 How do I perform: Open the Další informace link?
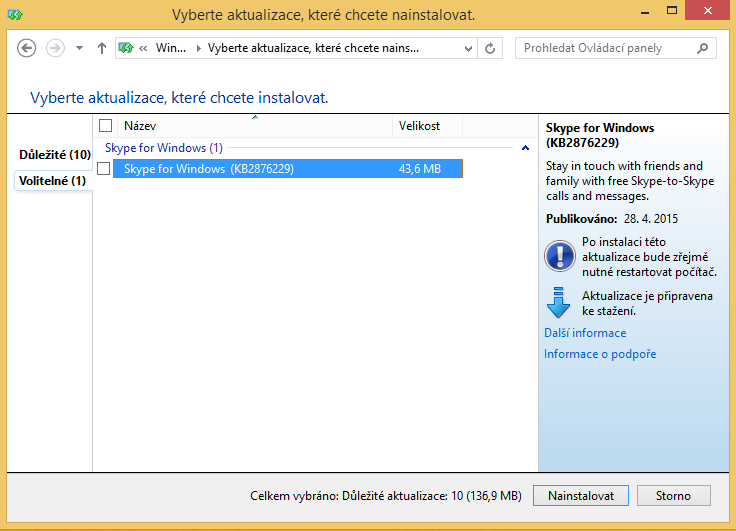pyautogui.click(x=585, y=333)
